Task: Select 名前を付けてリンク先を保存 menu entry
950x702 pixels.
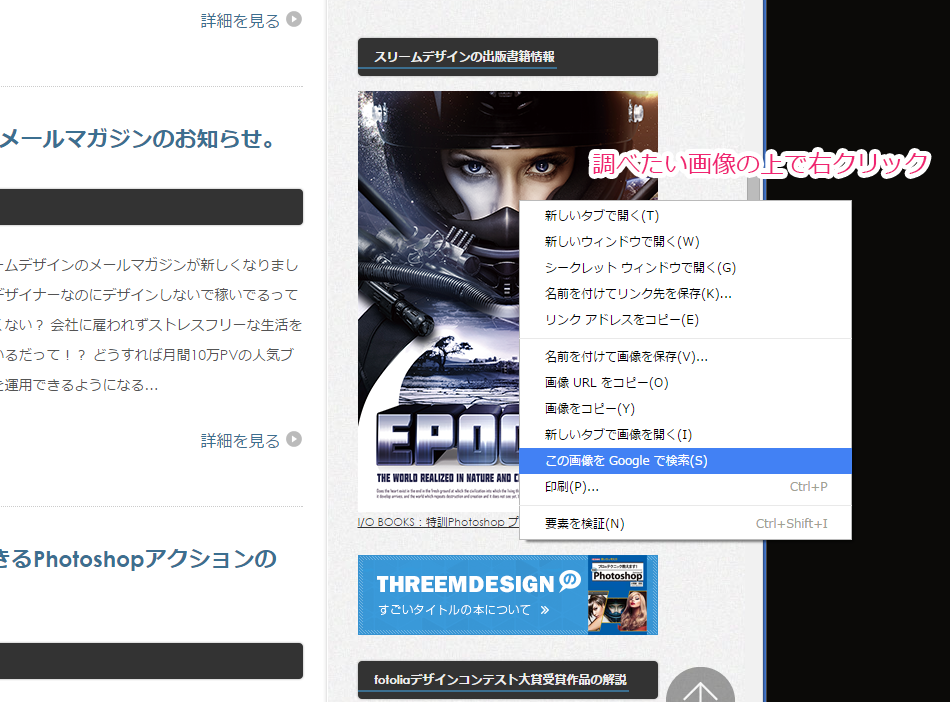Action: point(638,293)
